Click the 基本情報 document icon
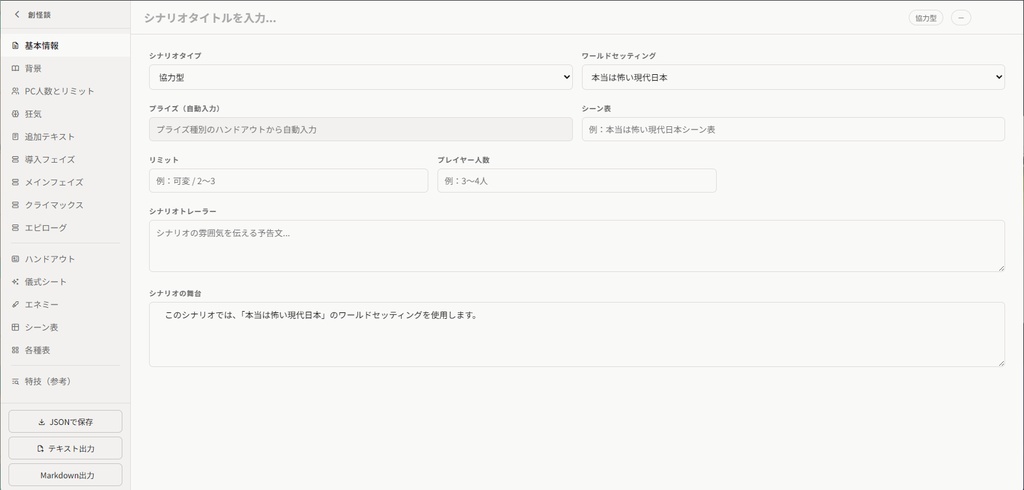Viewport: 1024px width, 490px height. (15, 46)
